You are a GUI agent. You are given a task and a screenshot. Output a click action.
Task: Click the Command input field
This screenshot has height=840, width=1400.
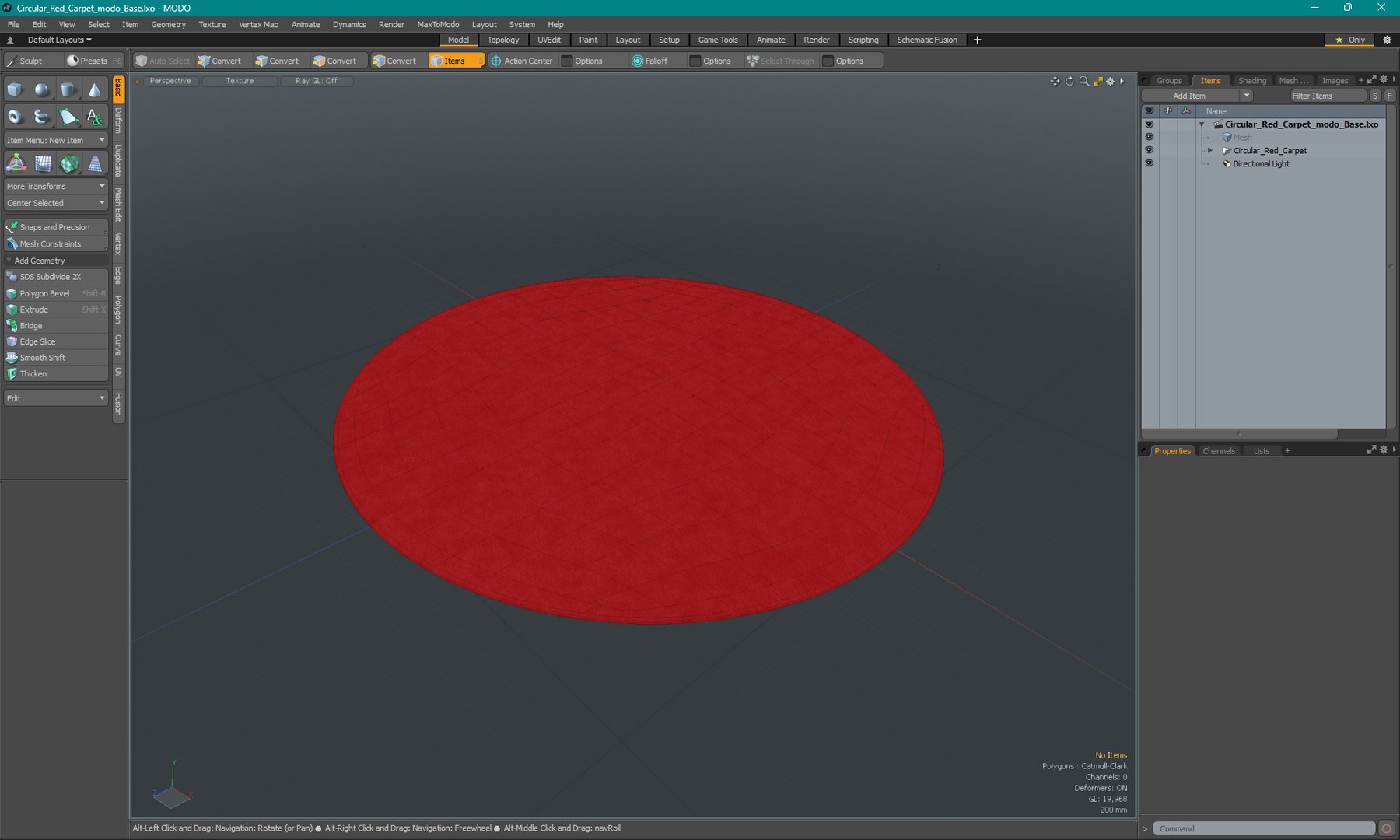pos(1264,828)
